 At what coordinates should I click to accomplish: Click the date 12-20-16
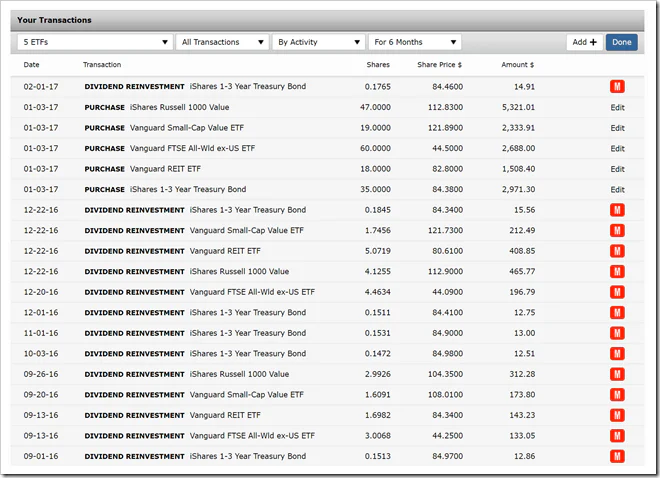point(41,292)
